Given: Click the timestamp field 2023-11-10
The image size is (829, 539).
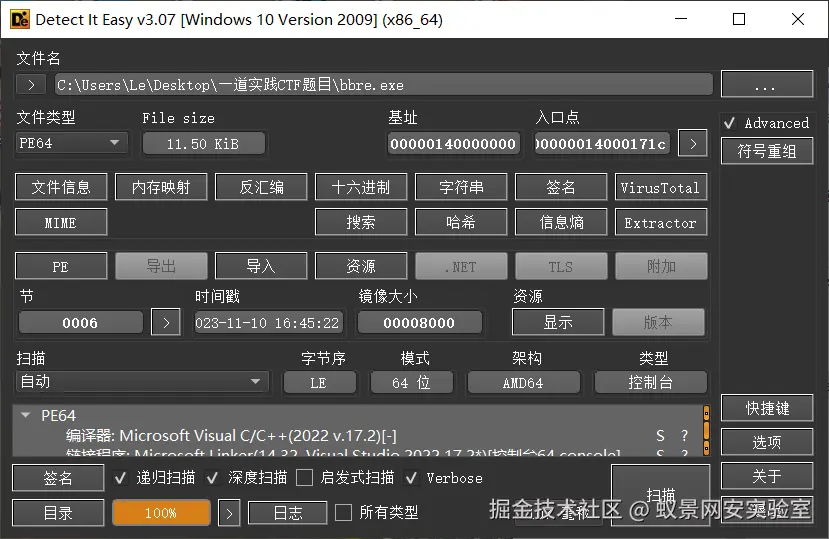Looking at the screenshot, I should click(x=268, y=323).
